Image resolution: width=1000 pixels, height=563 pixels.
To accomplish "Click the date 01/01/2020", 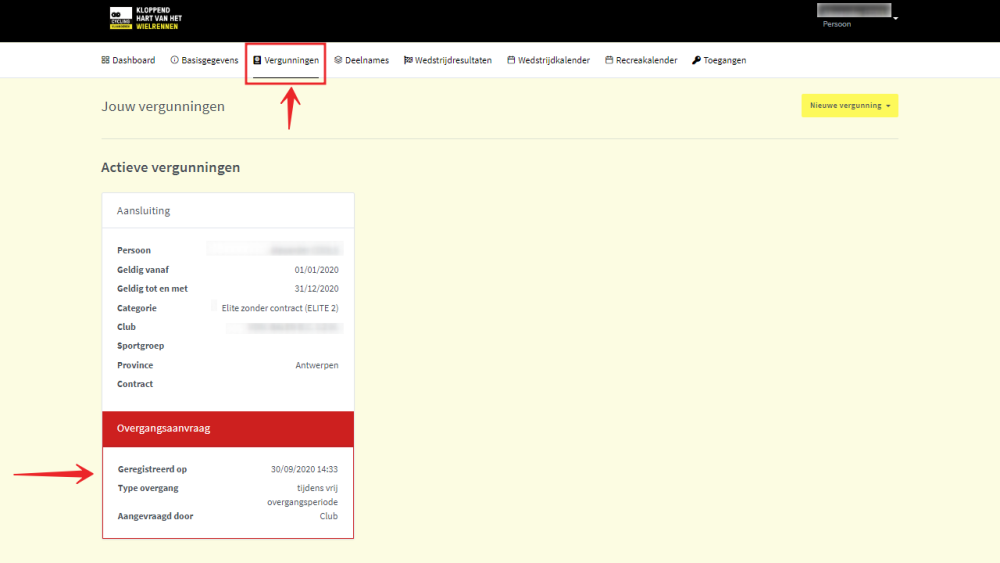I will coord(316,270).
